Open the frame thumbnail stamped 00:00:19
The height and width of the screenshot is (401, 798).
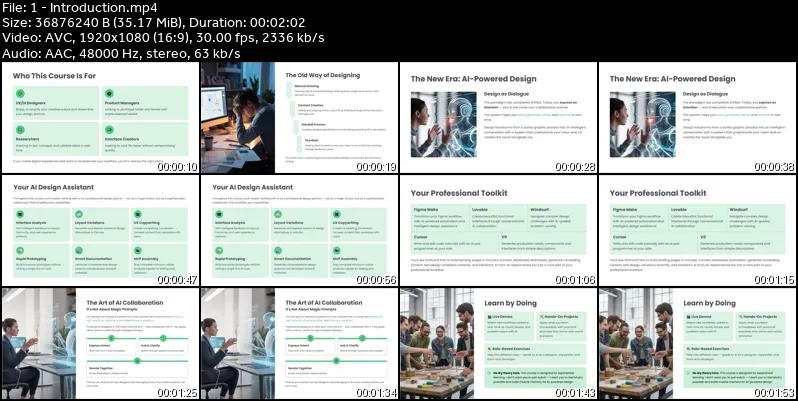[x=299, y=118]
